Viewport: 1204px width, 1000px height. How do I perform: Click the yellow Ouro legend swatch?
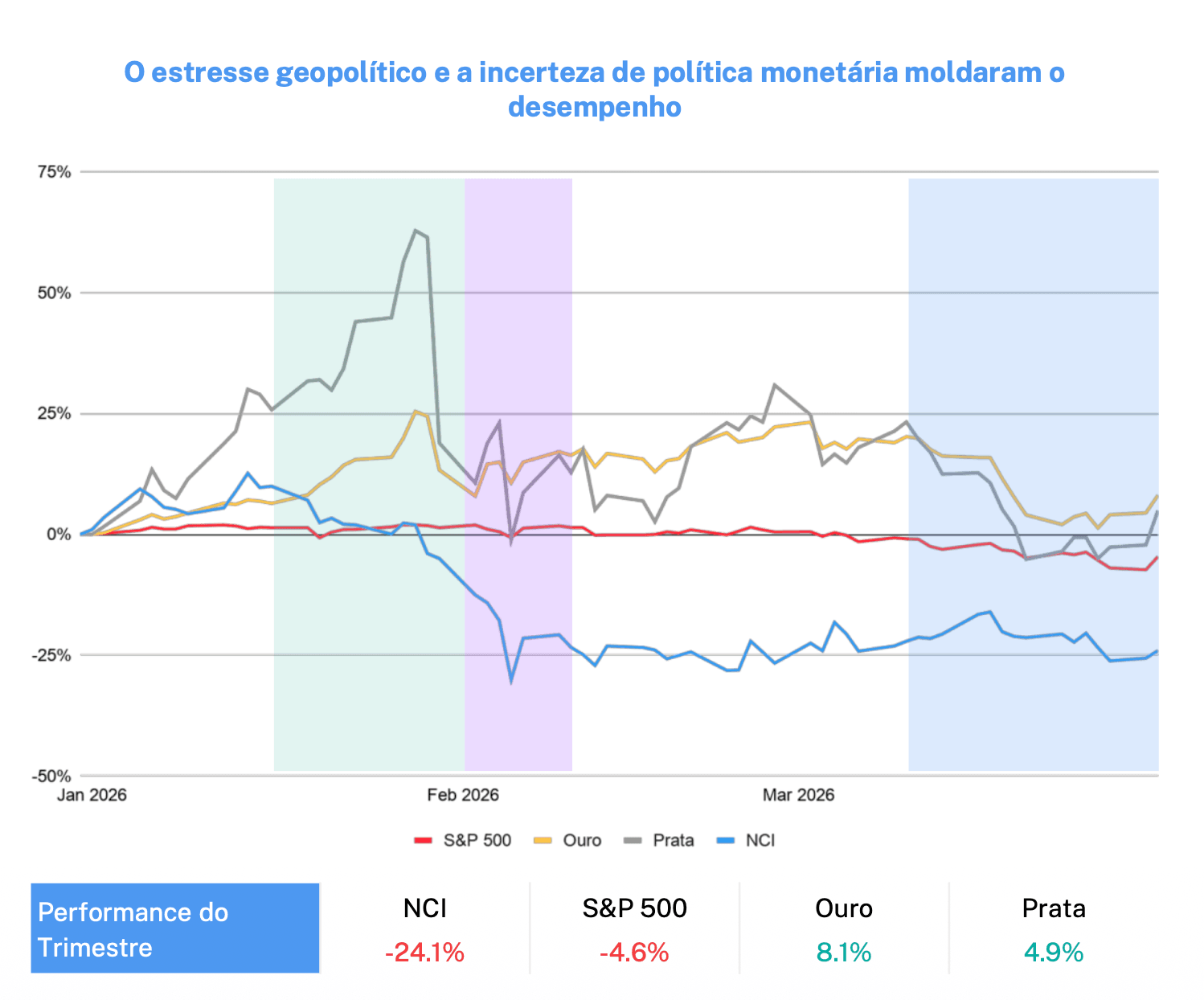[x=543, y=841]
